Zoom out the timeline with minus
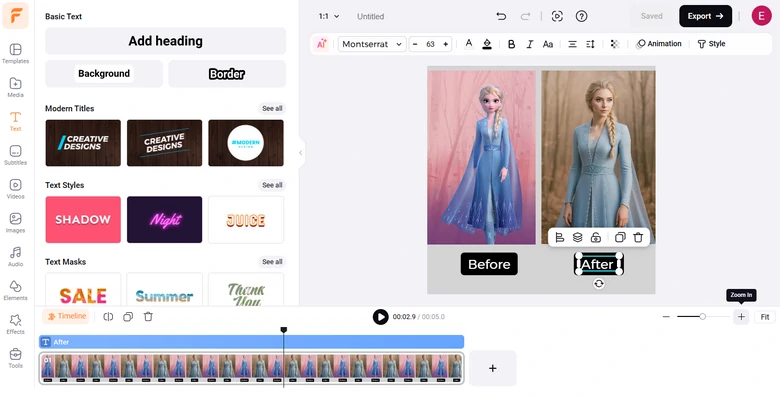780x396 pixels. (666, 317)
